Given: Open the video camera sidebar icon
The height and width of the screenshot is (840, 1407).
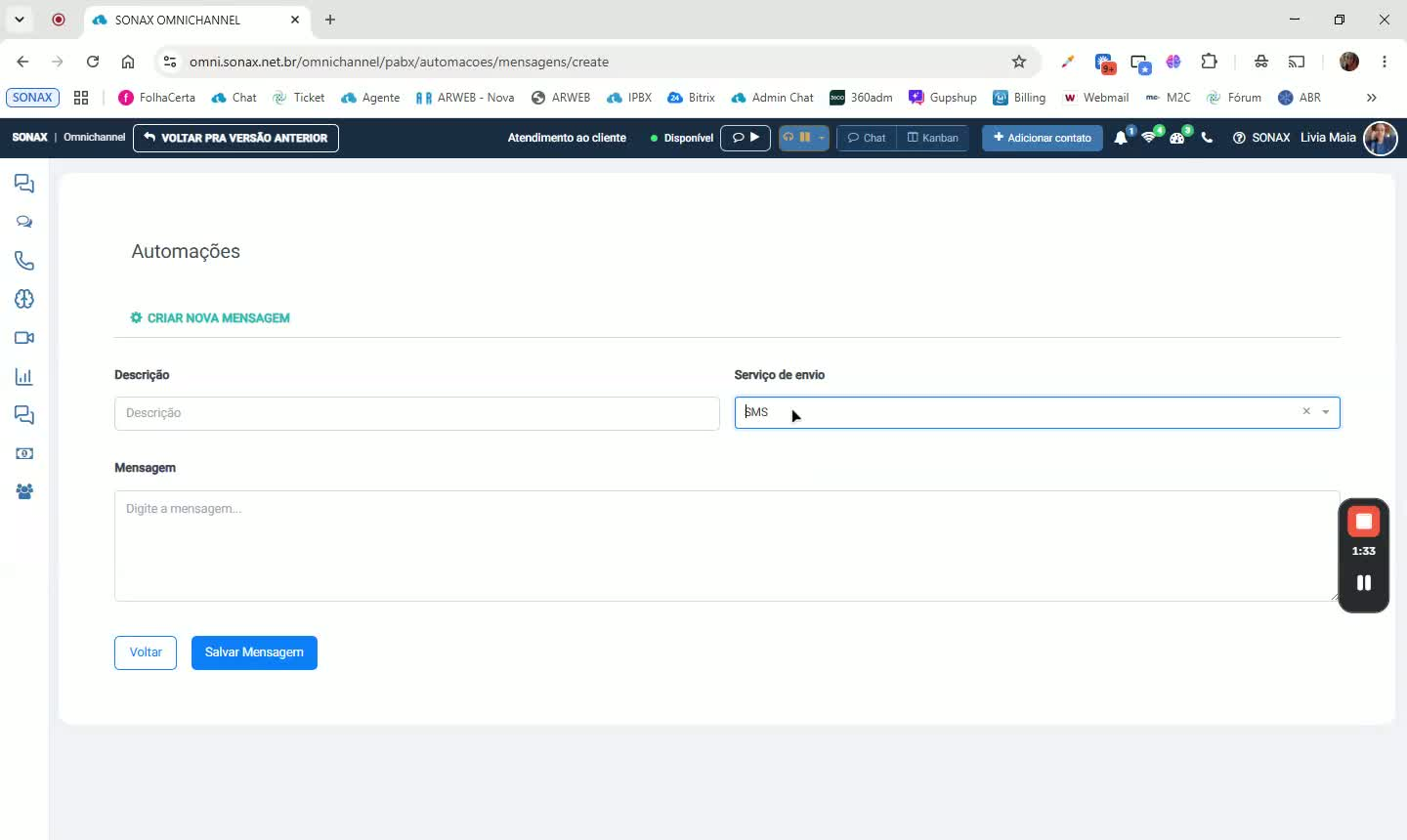Looking at the screenshot, I should [x=24, y=338].
